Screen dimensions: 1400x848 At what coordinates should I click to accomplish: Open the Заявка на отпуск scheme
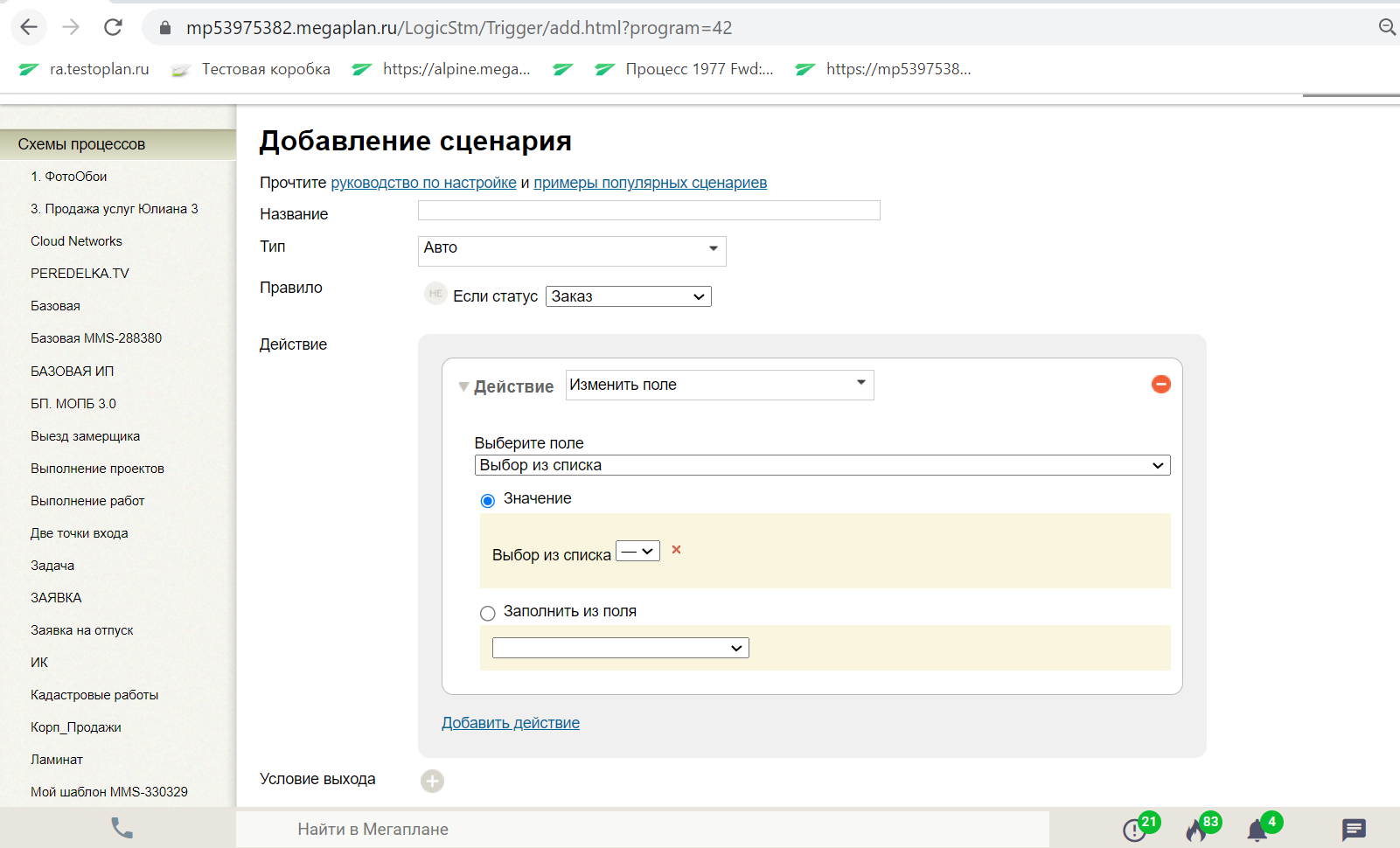pyautogui.click(x=82, y=630)
